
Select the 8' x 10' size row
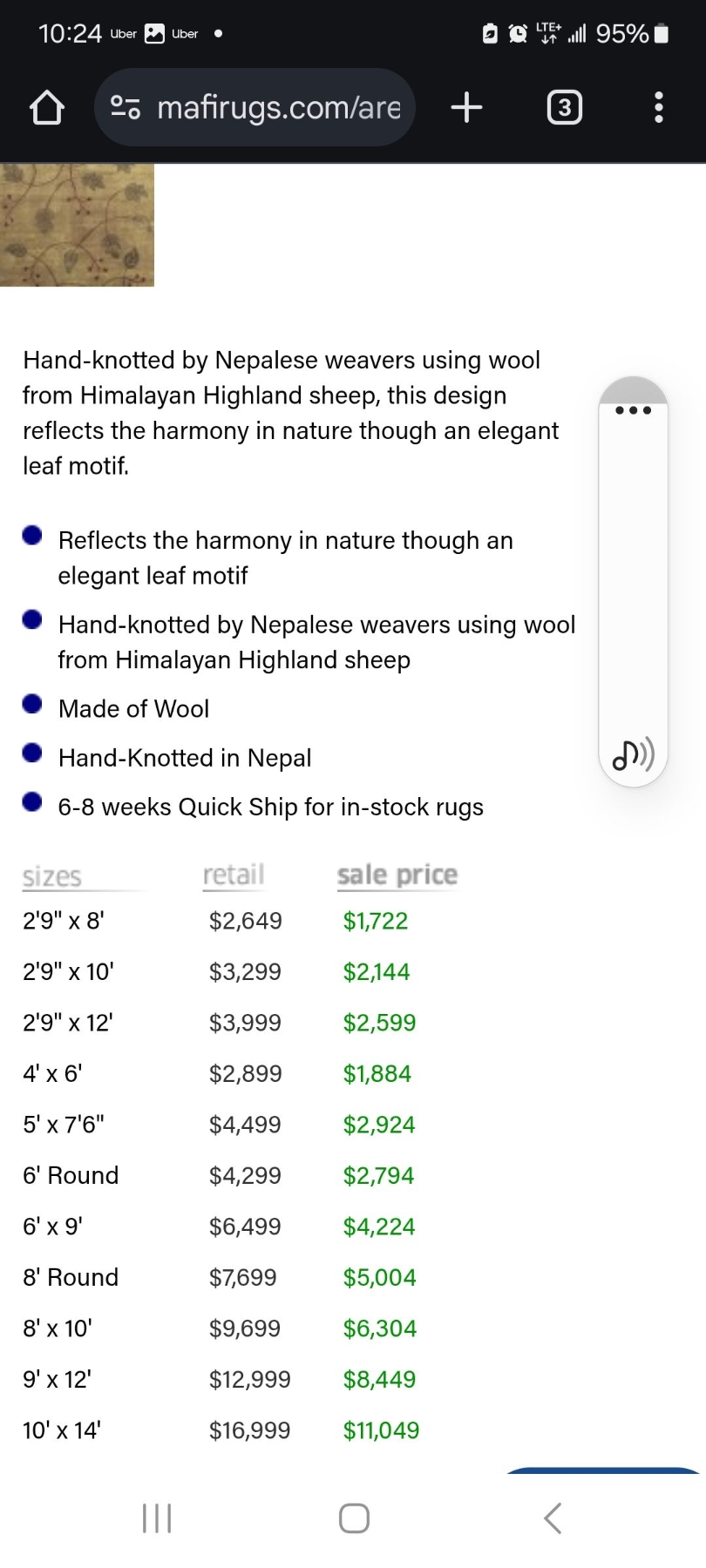coord(221,1328)
